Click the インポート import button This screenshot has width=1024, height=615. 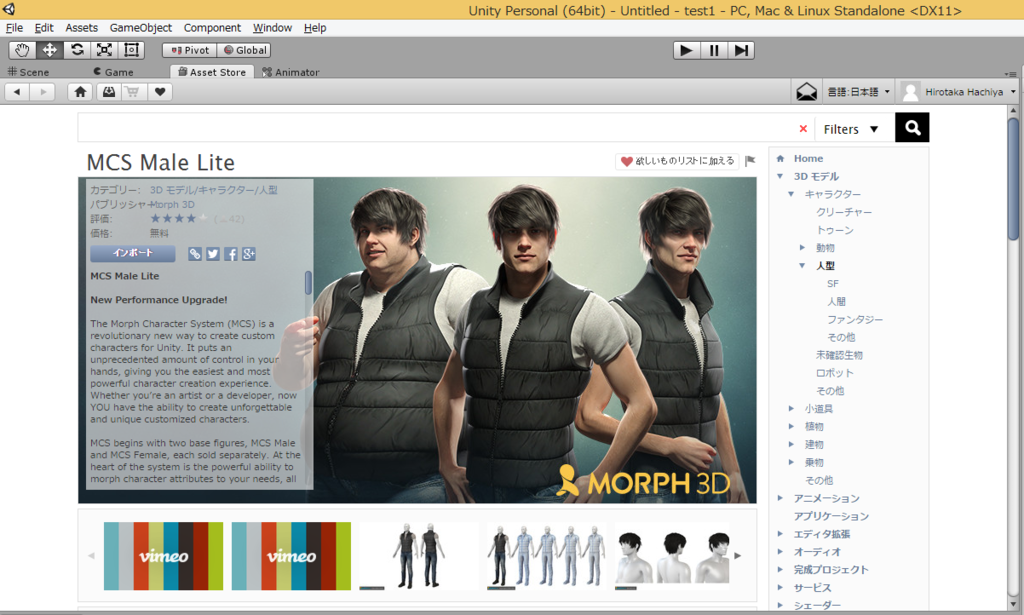(x=133, y=253)
